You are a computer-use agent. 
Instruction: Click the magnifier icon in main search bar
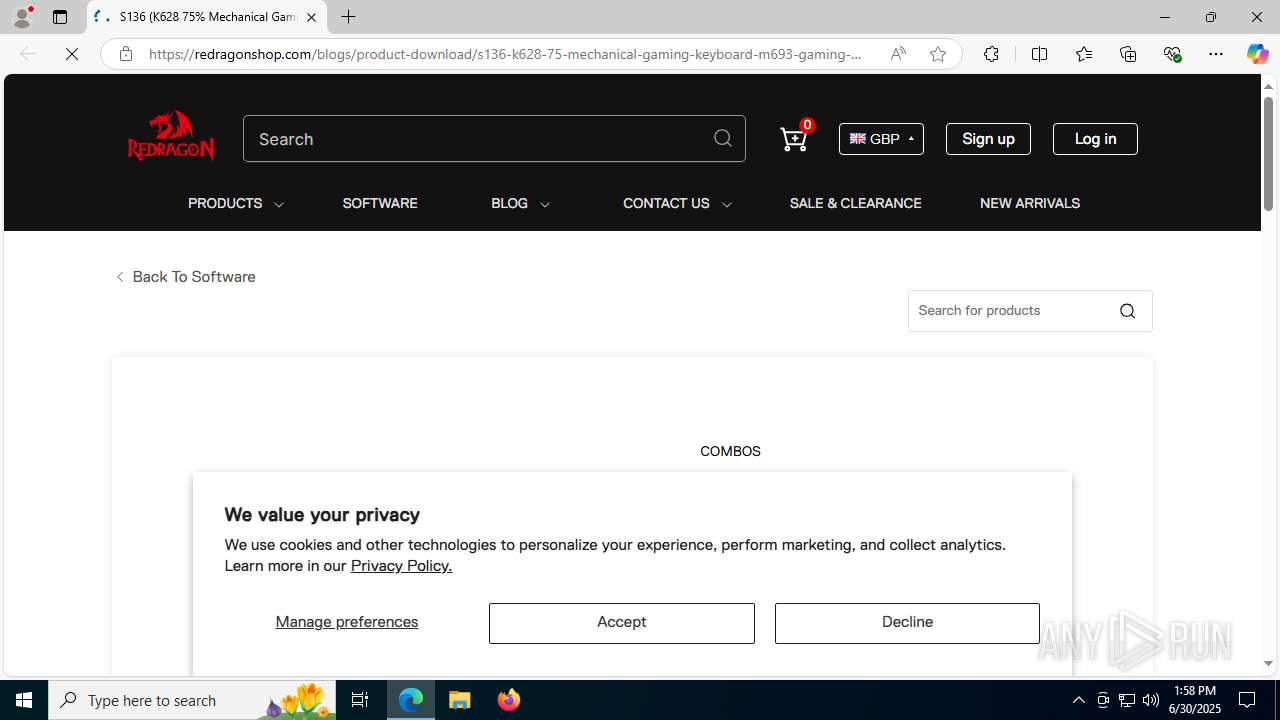tap(723, 139)
